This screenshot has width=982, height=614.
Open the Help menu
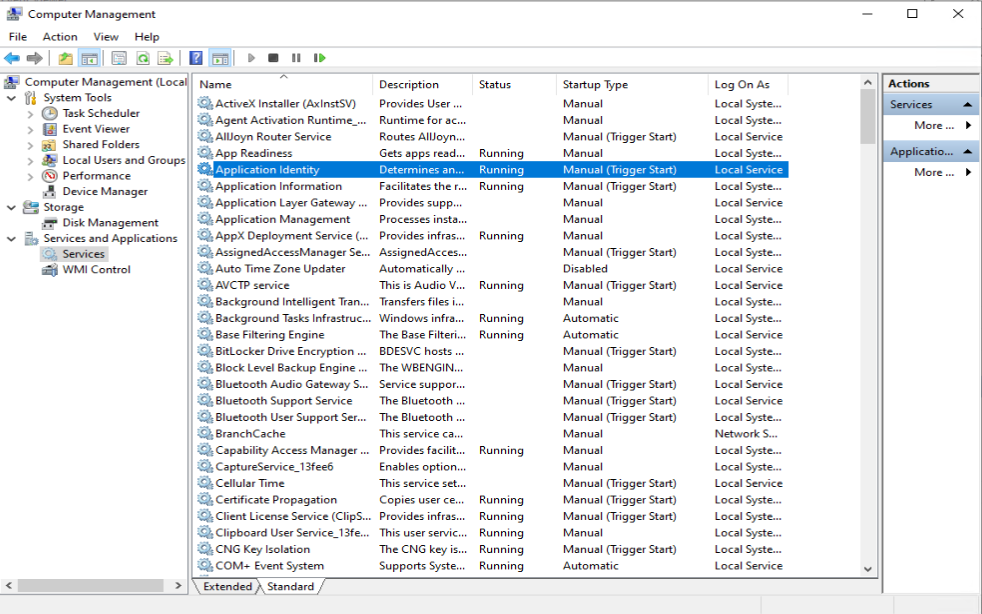pyautogui.click(x=147, y=37)
